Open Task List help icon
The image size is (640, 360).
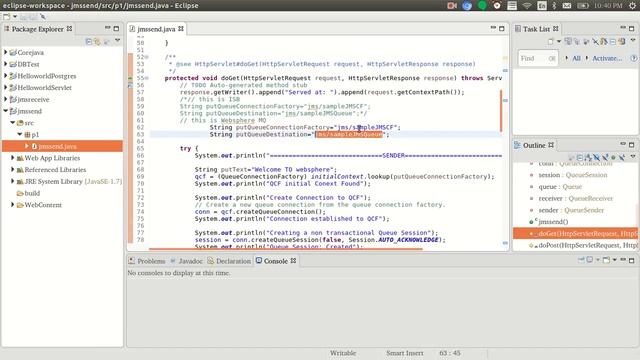(633, 58)
